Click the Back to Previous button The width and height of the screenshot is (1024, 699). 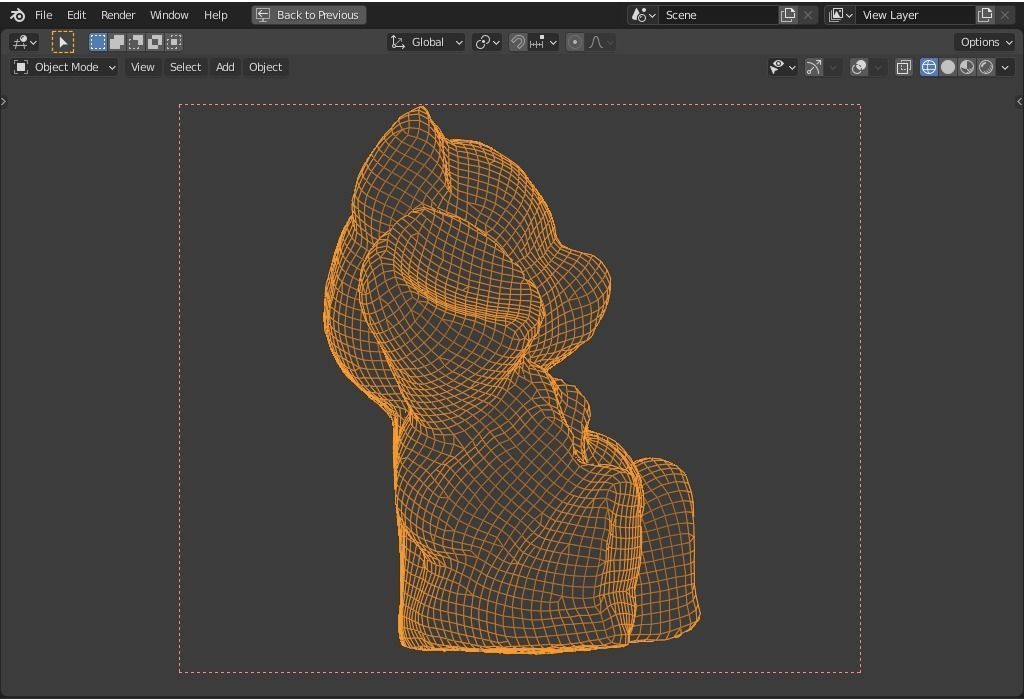309,15
